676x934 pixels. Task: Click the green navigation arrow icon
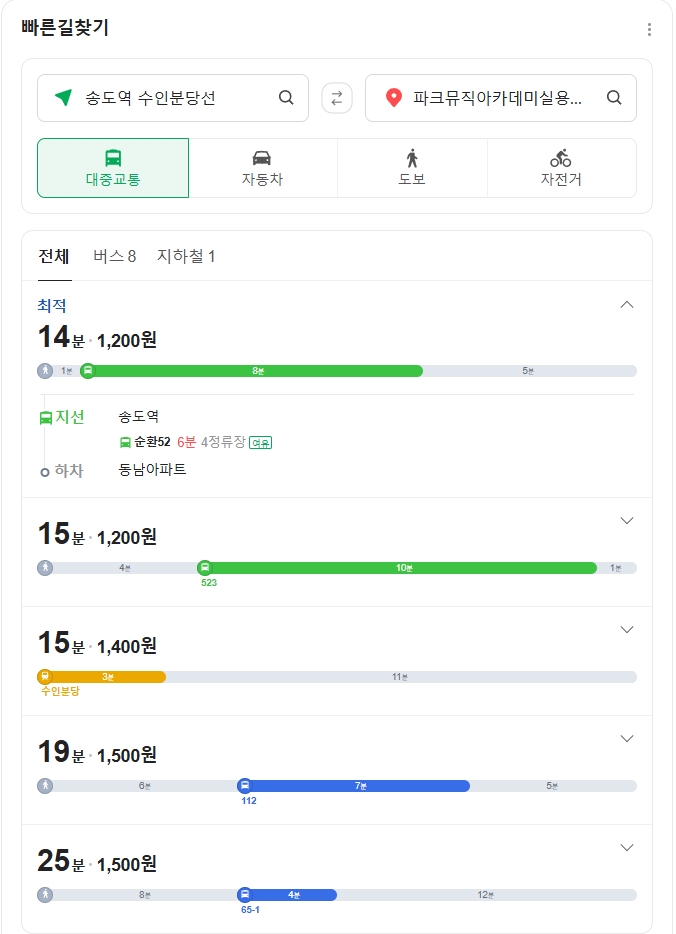pyautogui.click(x=64, y=98)
